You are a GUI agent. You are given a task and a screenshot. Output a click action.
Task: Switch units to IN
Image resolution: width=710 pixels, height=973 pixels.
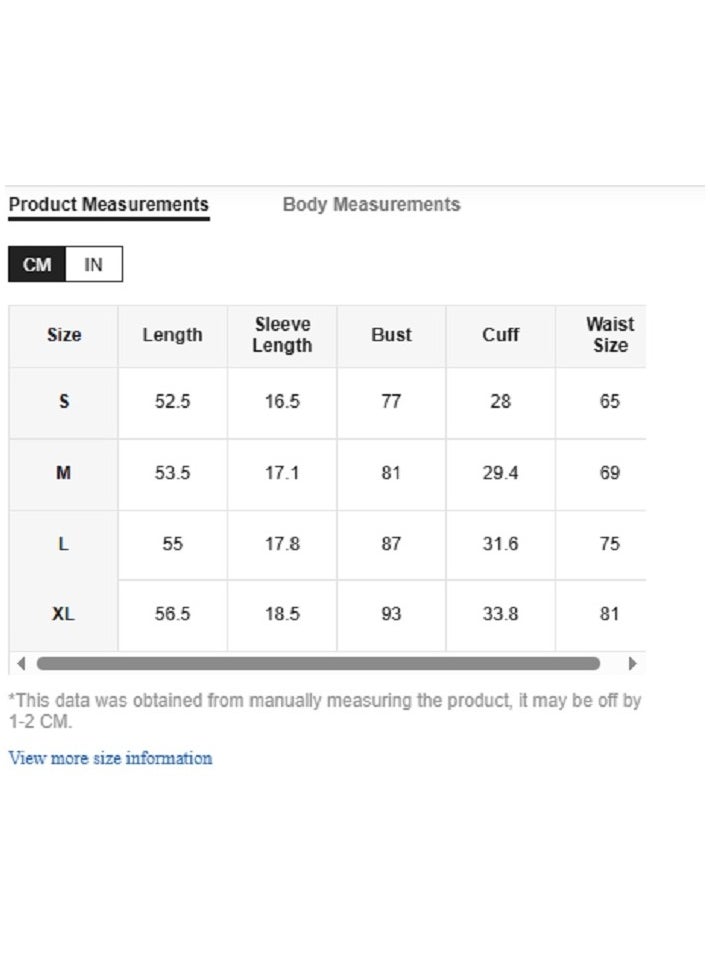pyautogui.click(x=93, y=264)
